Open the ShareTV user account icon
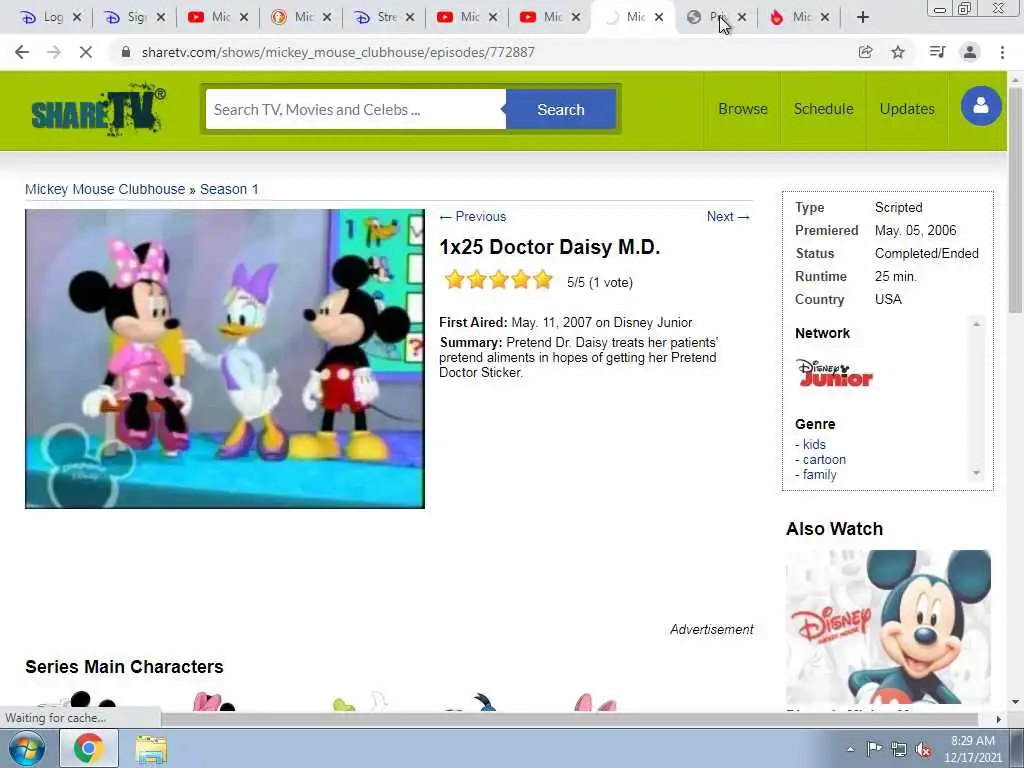 [x=981, y=106]
